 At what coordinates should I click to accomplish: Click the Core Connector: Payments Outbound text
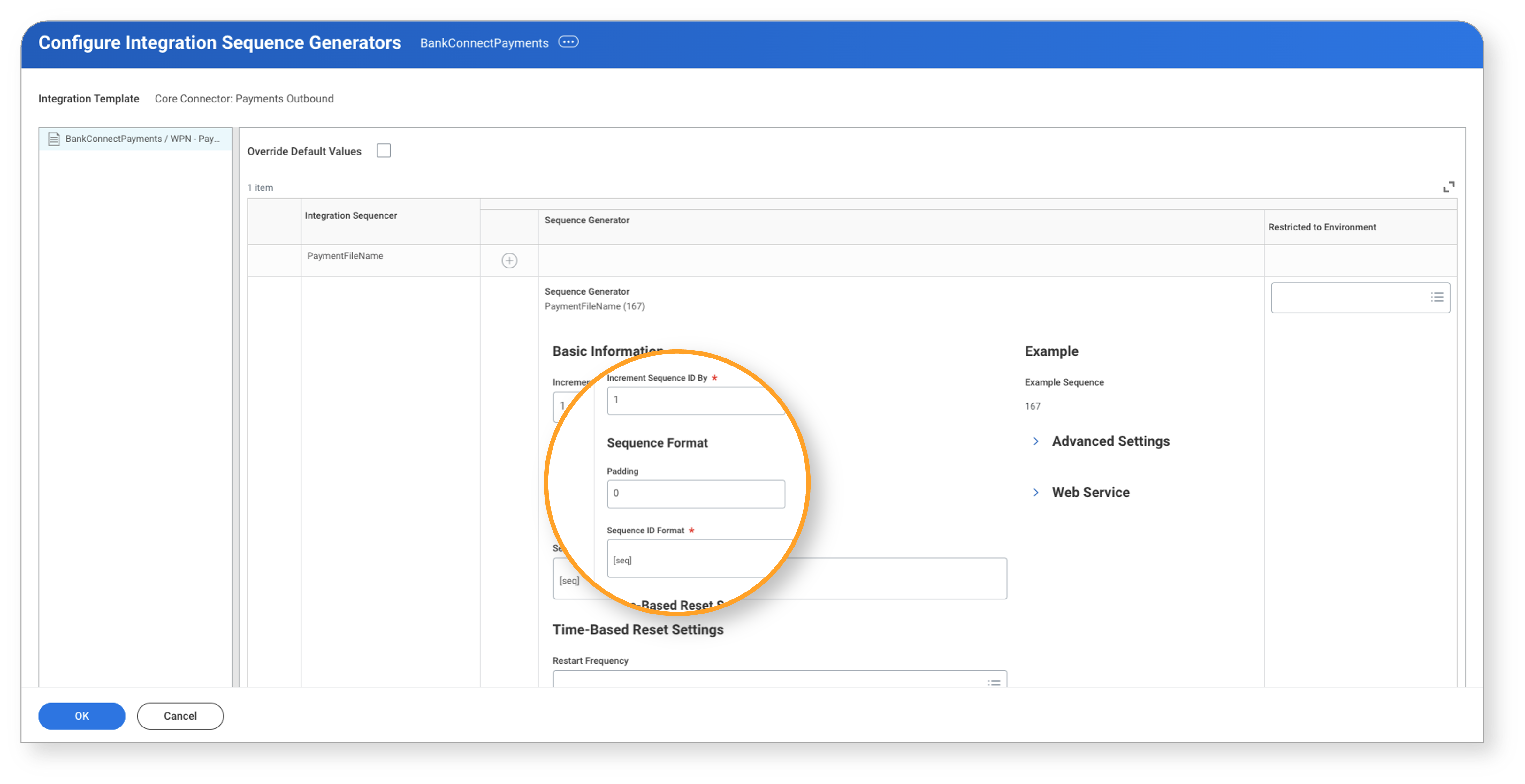(x=244, y=99)
